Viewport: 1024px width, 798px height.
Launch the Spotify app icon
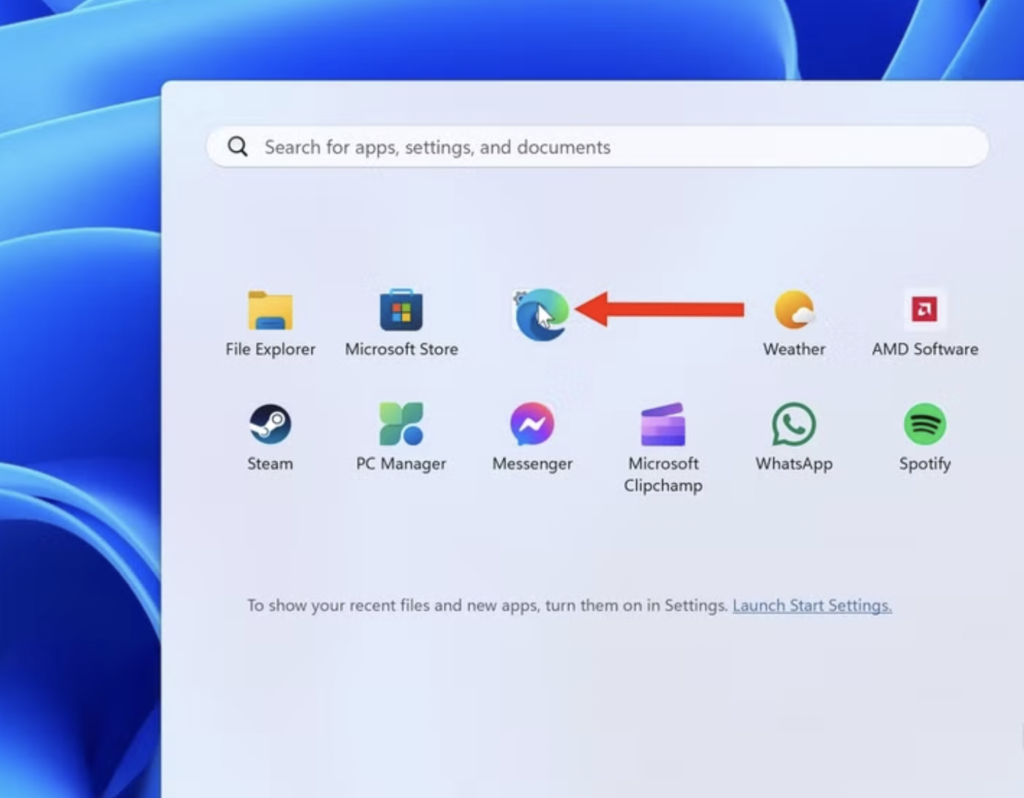[x=924, y=425]
